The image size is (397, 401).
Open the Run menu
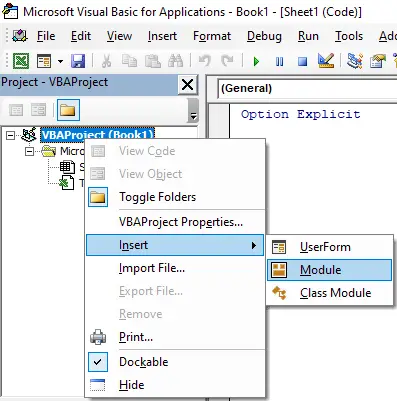click(308, 36)
